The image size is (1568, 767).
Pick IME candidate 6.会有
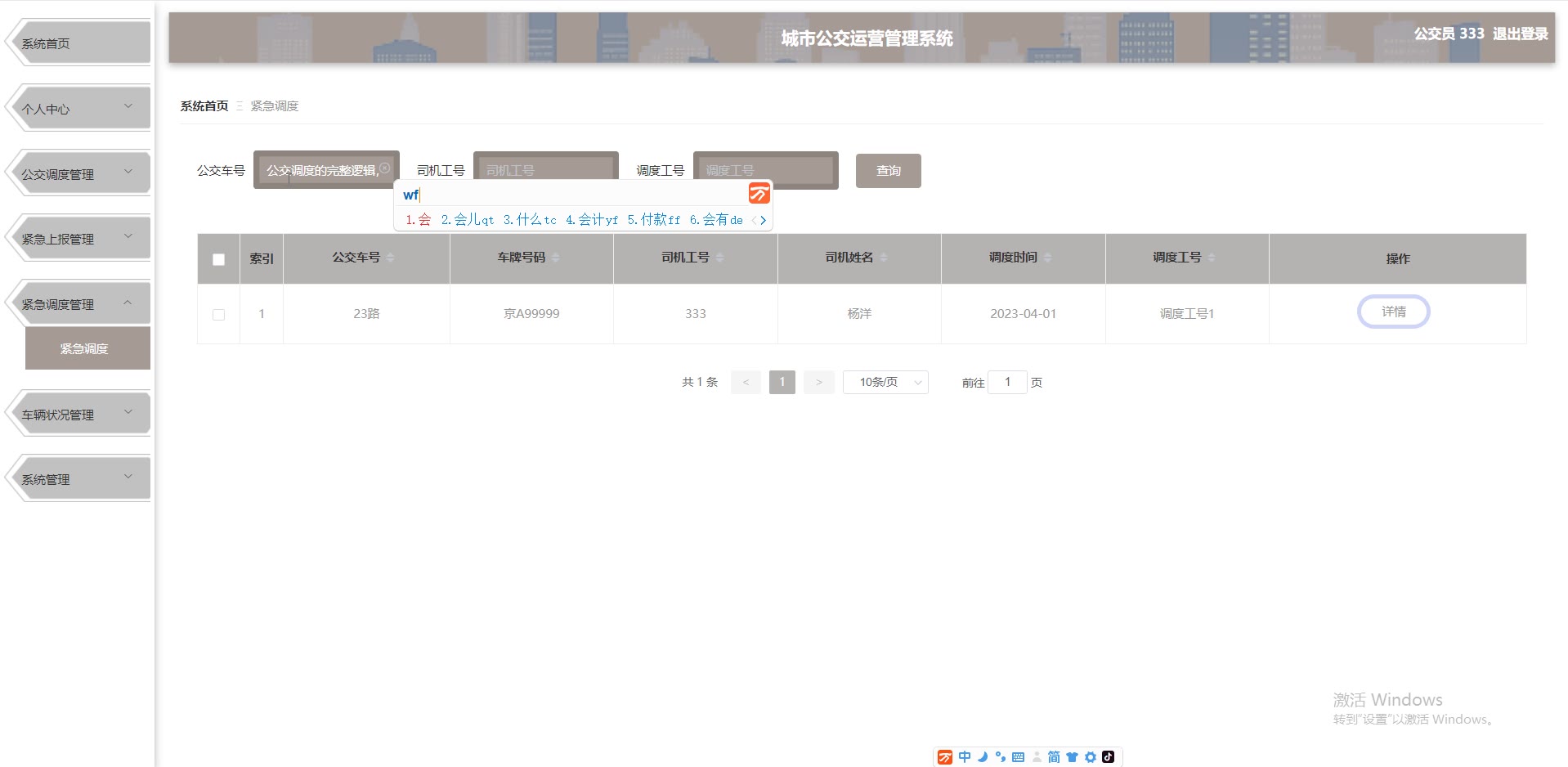tap(716, 220)
